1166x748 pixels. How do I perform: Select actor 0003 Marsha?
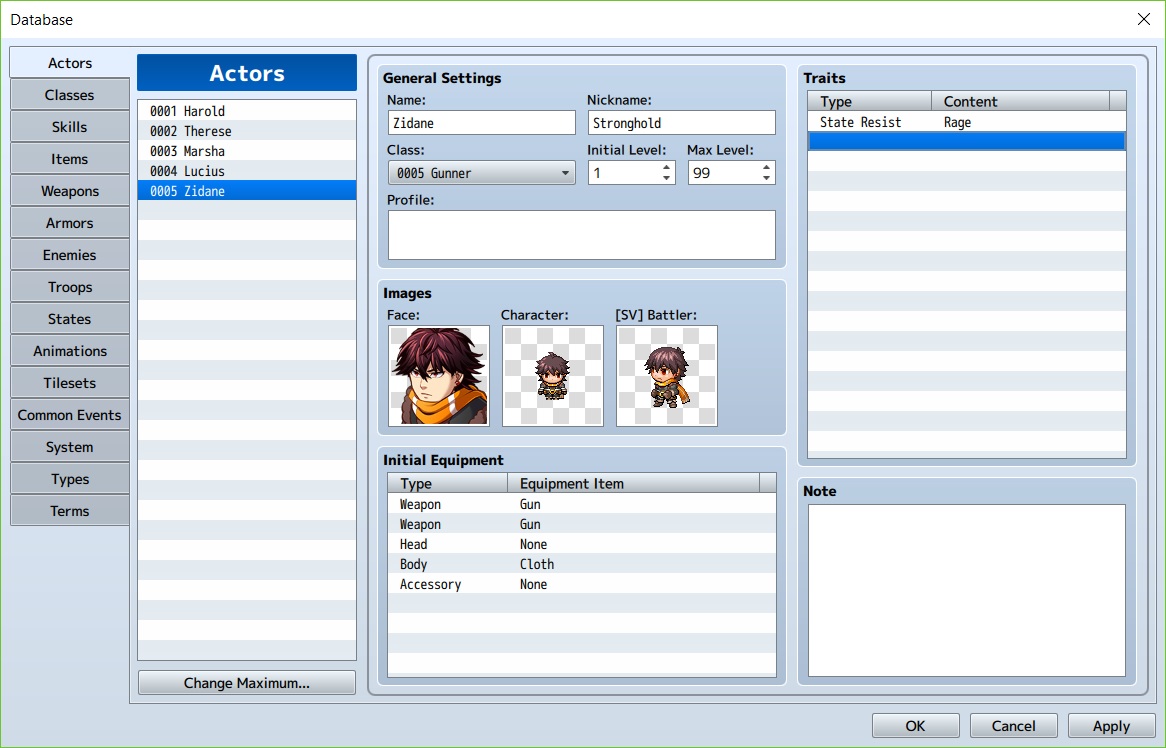246,151
